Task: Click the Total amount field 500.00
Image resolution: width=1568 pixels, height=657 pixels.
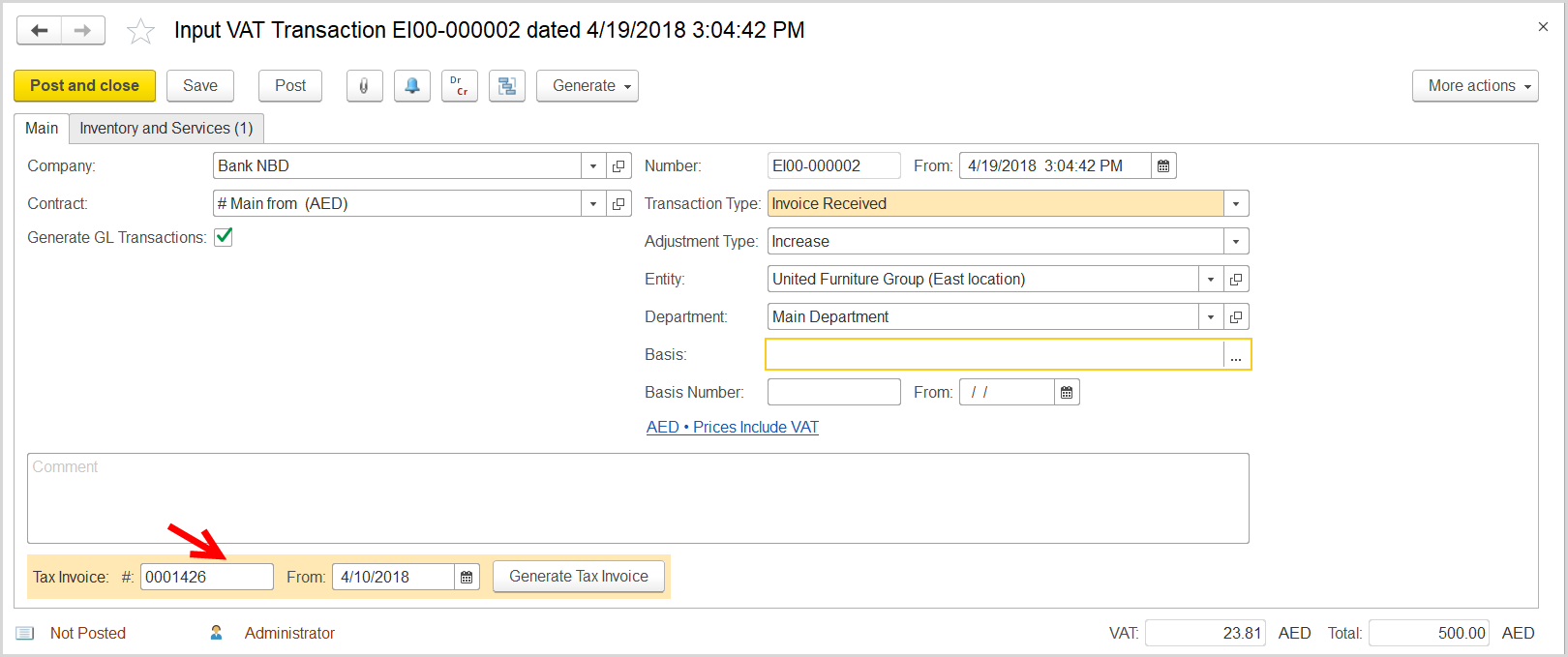Action: pos(1429,633)
